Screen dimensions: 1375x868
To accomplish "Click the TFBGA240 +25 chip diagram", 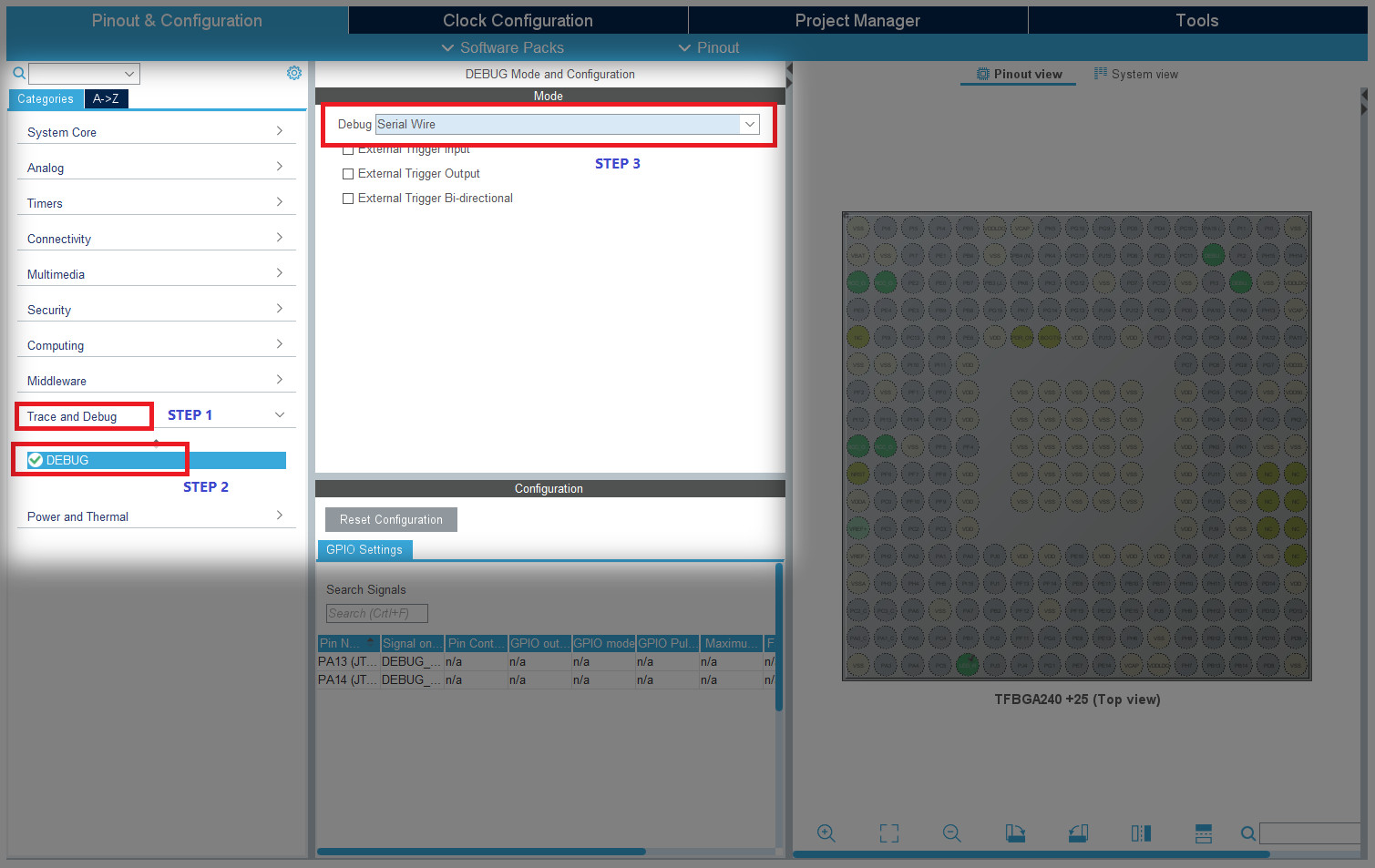I will pyautogui.click(x=1077, y=446).
